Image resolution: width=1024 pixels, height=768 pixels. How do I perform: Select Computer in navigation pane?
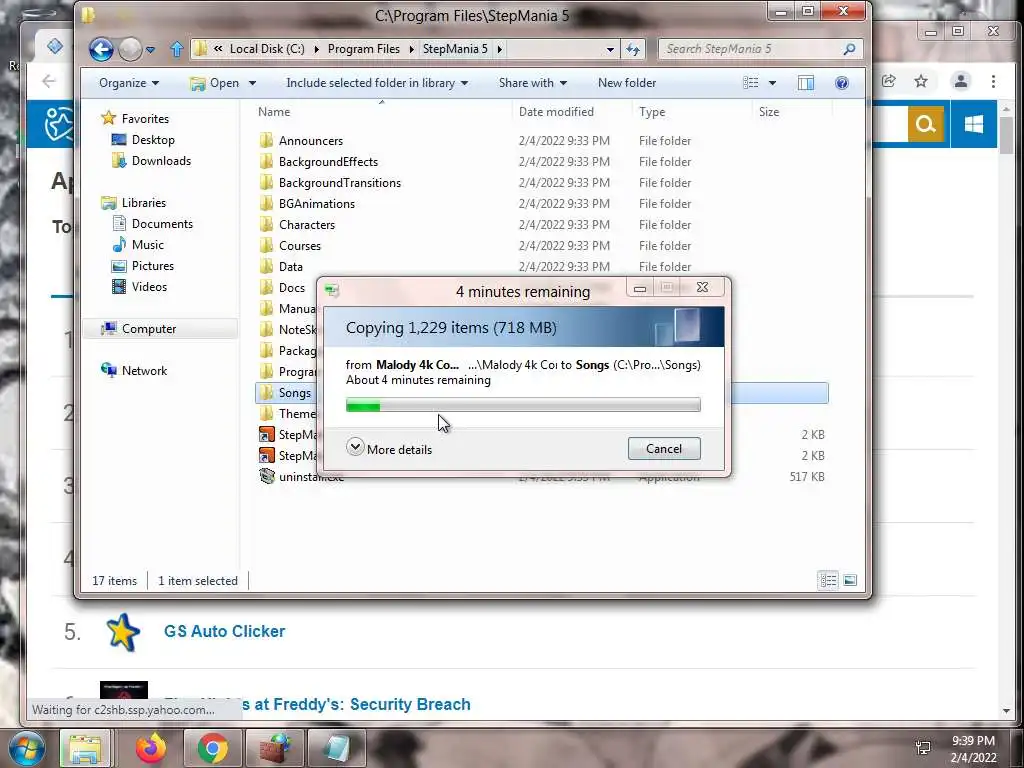[161, 328]
